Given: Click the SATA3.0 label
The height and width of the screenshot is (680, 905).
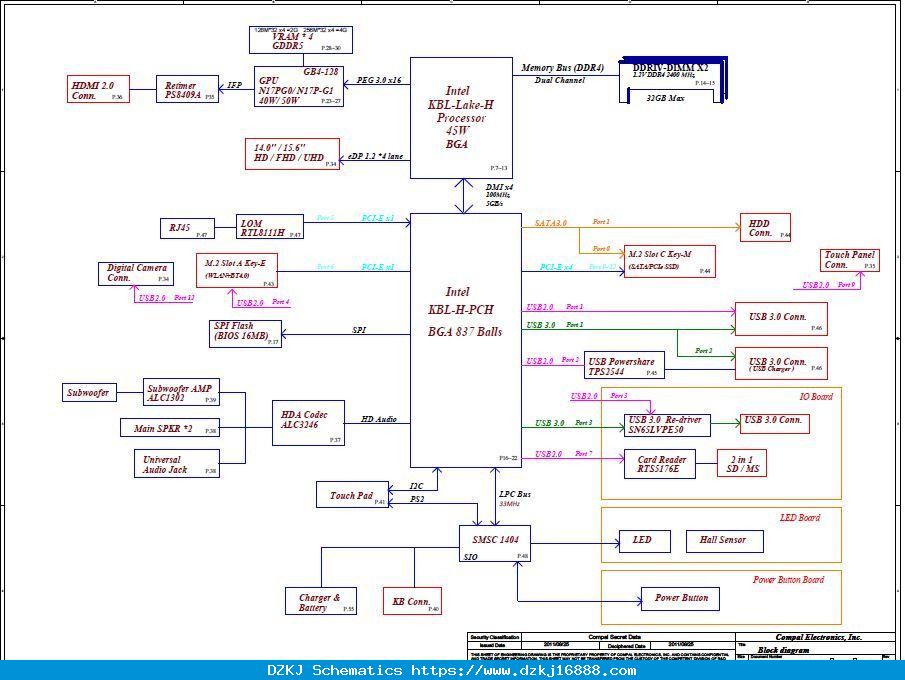Looking at the screenshot, I should tap(551, 223).
